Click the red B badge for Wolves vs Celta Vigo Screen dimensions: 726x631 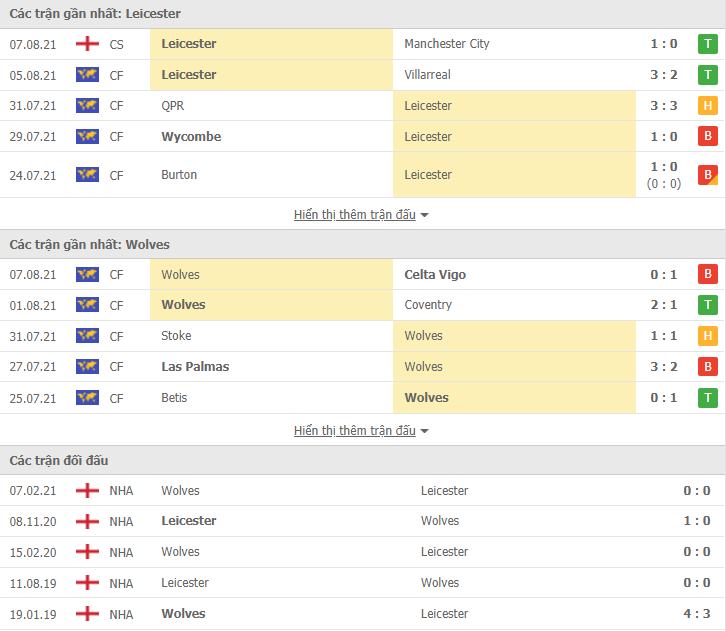(707, 274)
